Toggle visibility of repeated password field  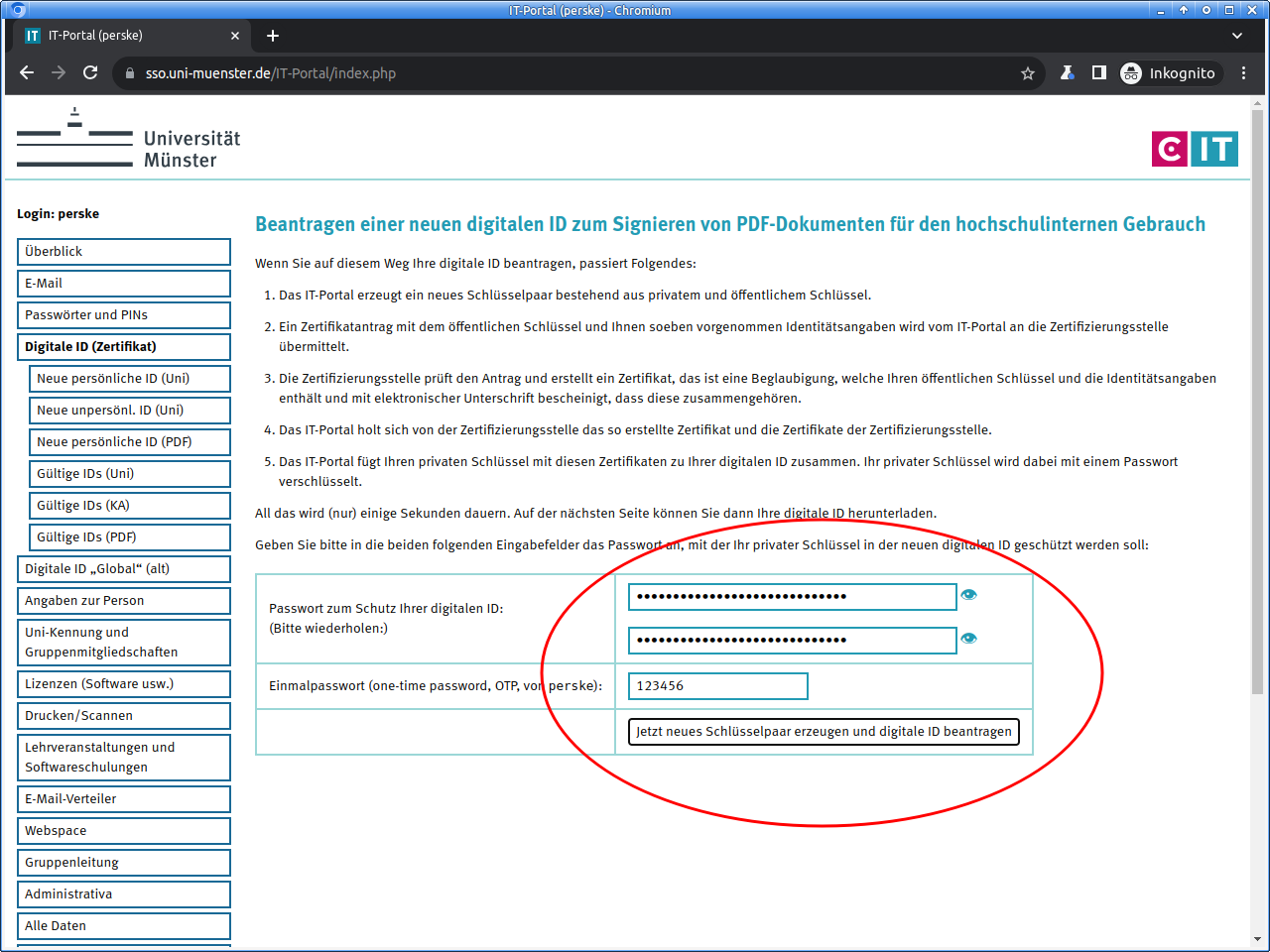click(x=969, y=639)
